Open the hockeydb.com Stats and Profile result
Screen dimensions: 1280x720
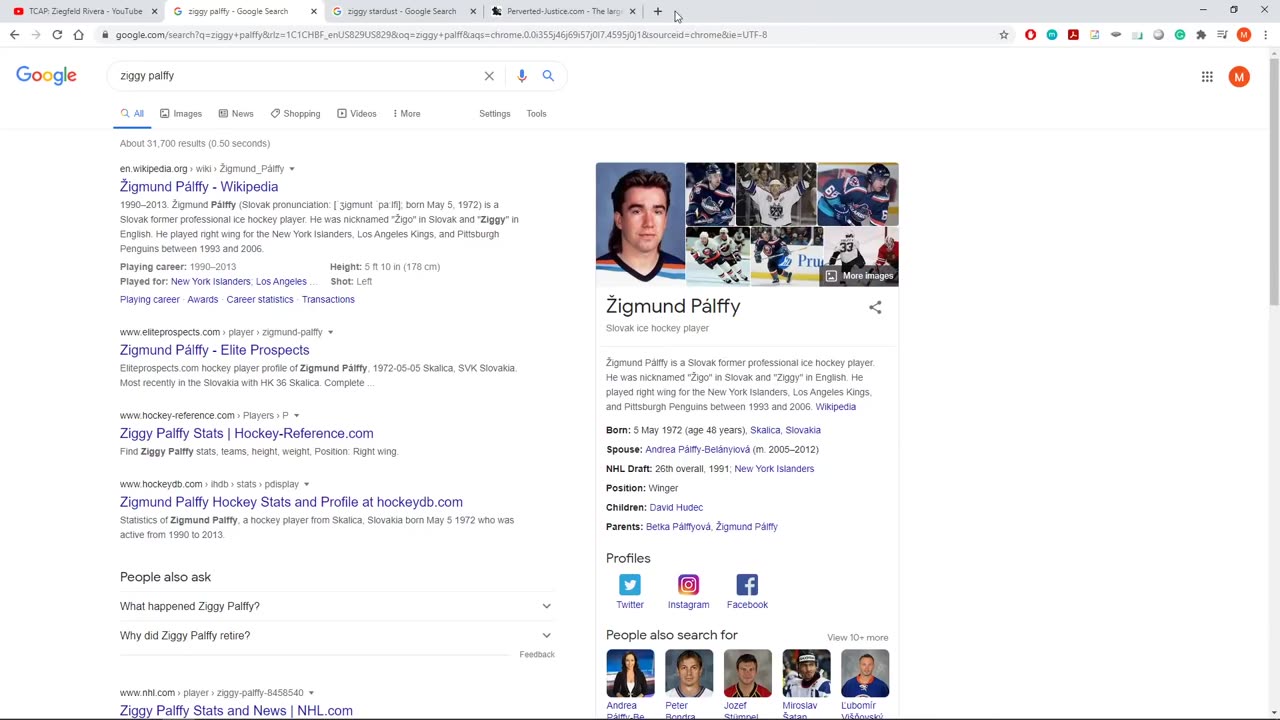pyautogui.click(x=291, y=502)
